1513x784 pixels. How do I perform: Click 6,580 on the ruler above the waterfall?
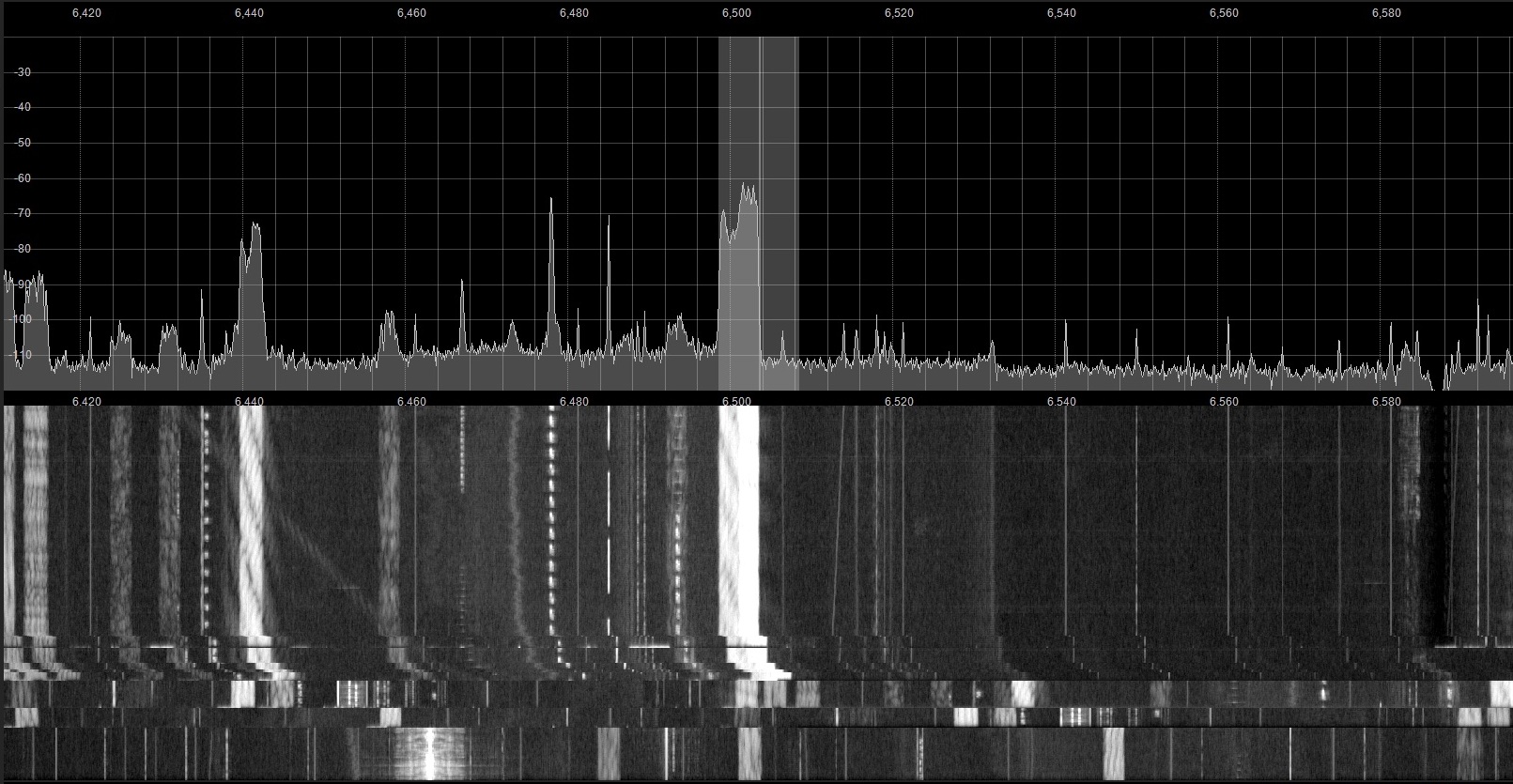[x=1386, y=402]
